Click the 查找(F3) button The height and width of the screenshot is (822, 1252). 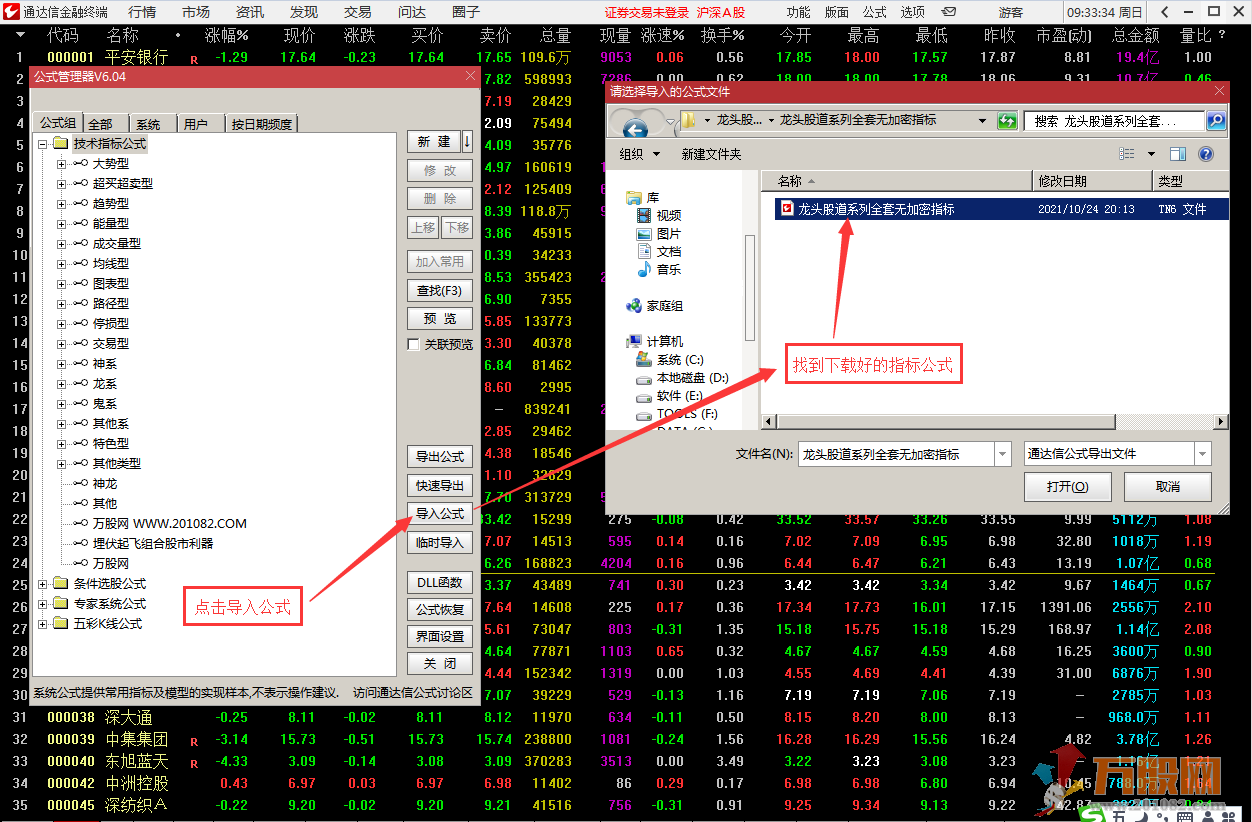point(440,290)
